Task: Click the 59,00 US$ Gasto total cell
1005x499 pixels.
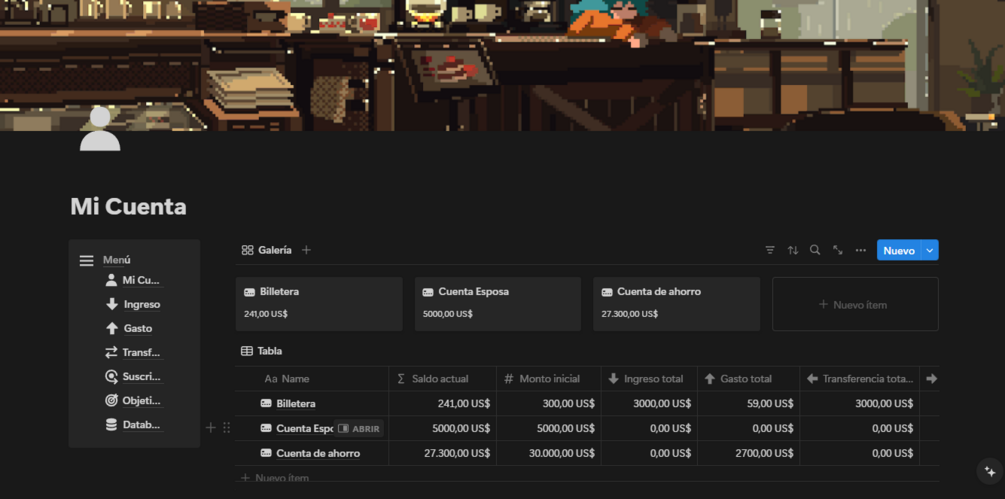Action: pos(749,404)
